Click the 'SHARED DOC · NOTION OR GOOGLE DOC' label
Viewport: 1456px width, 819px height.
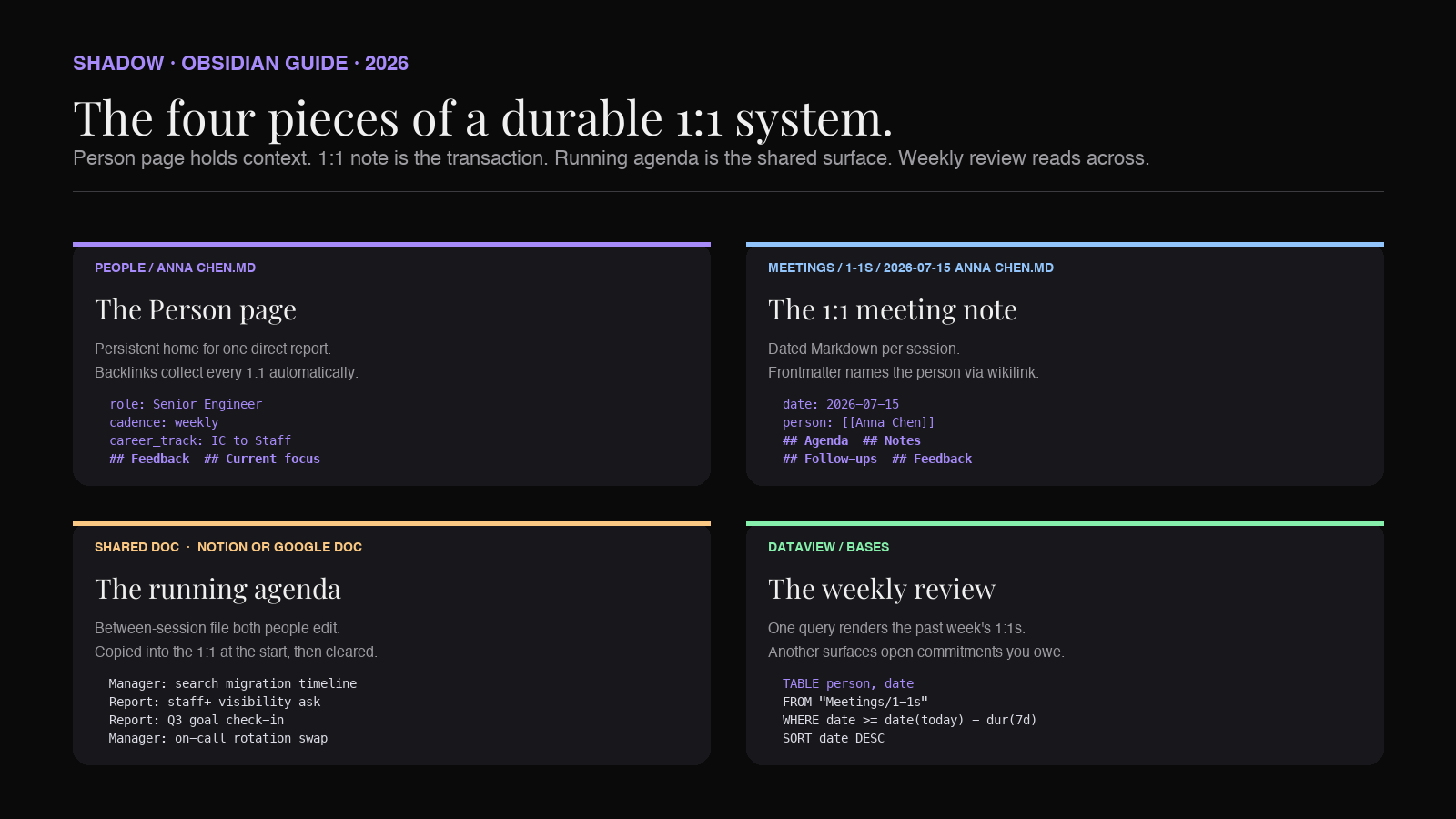pos(228,547)
